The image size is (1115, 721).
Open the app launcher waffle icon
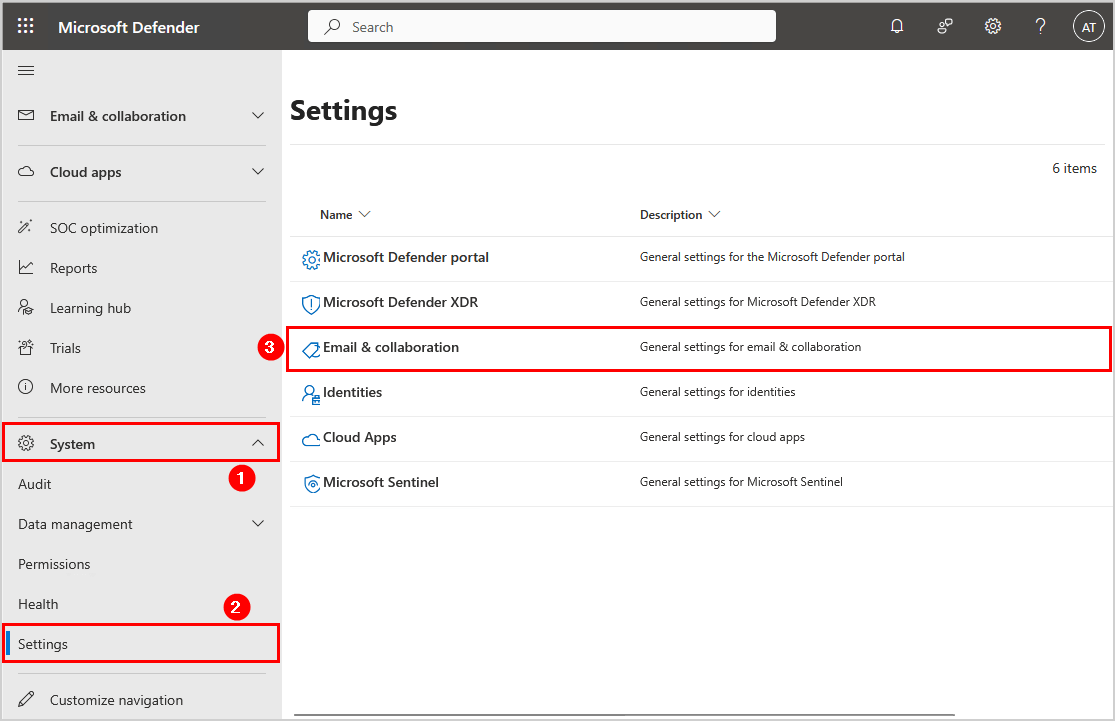tap(26, 27)
